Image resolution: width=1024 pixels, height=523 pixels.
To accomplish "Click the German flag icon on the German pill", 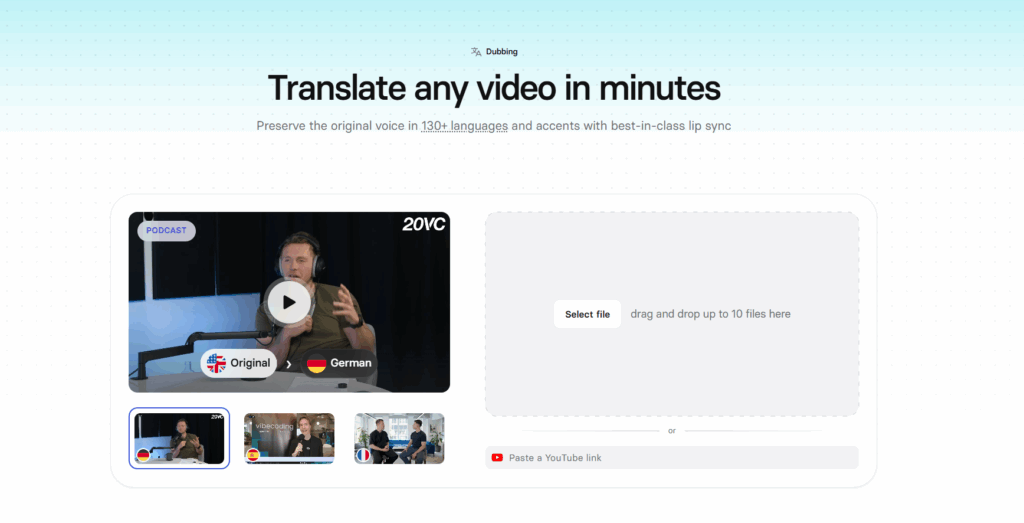I will tap(317, 363).
